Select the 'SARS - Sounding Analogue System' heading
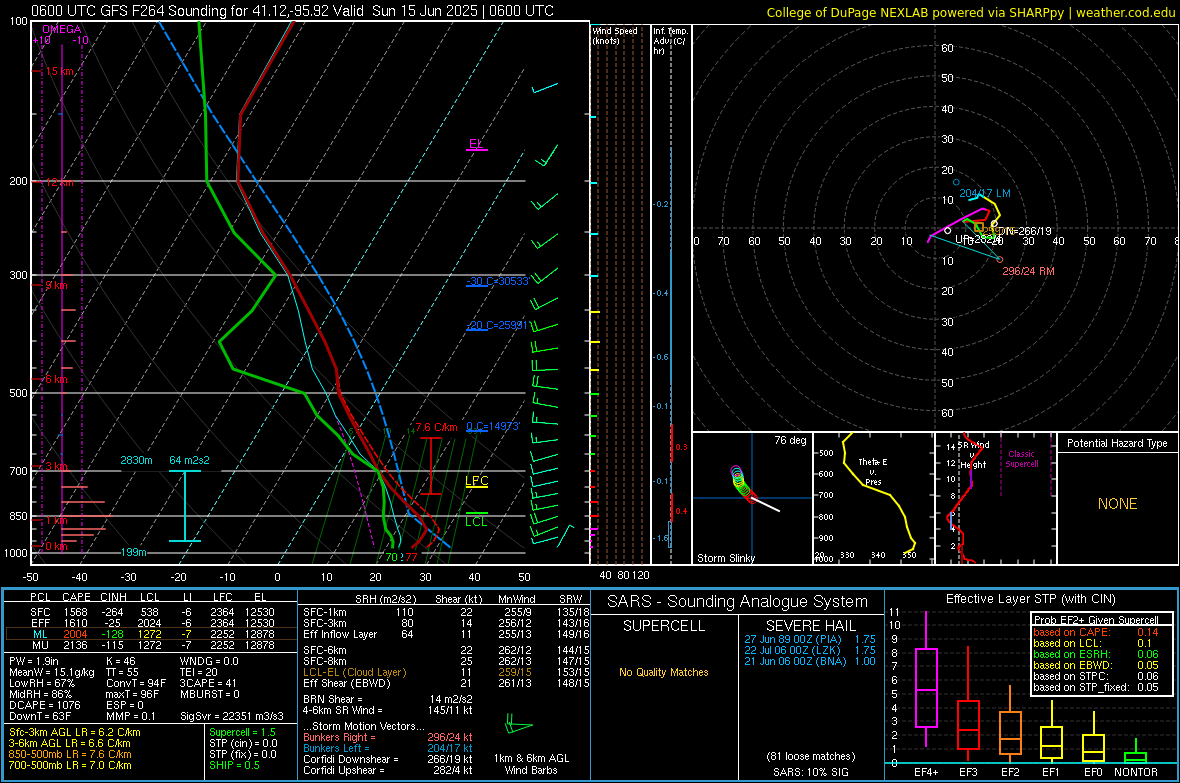This screenshot has width=1180, height=783. pos(738,602)
